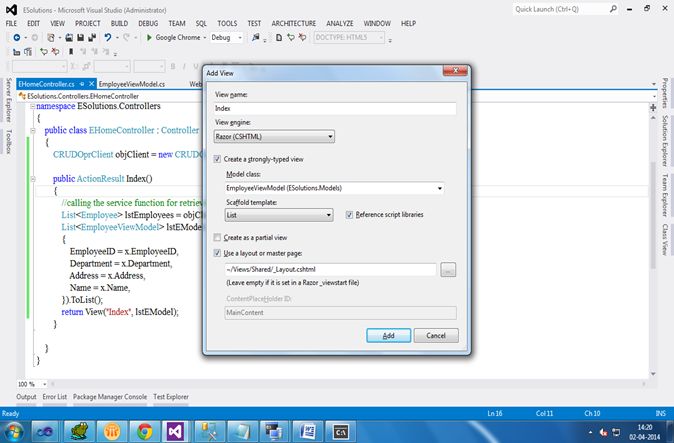
Task: Open Google Chrome from the taskbar
Action: (145, 431)
